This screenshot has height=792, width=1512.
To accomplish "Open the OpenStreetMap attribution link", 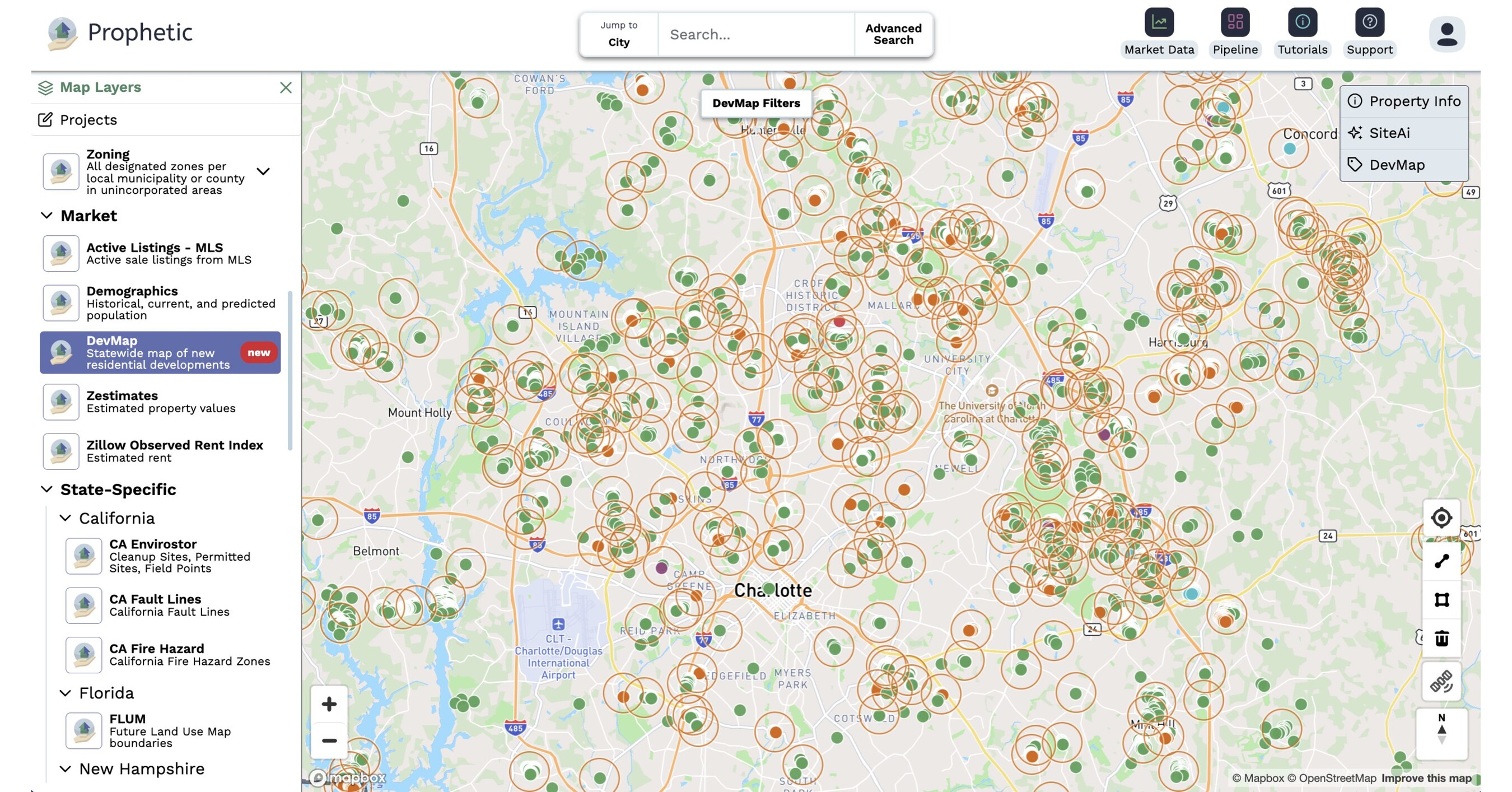I will click(1332, 778).
